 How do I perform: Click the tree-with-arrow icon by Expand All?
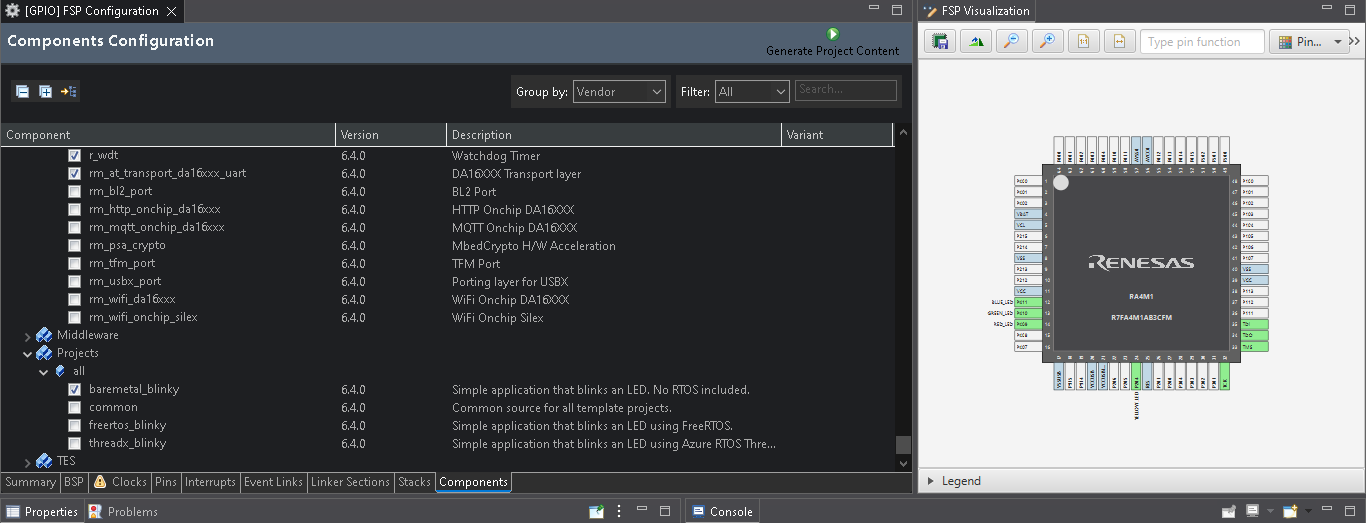tap(69, 91)
